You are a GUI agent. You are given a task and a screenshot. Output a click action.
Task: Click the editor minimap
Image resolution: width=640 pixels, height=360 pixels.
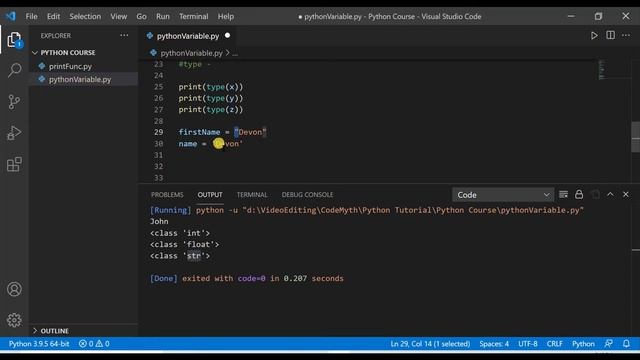click(x=602, y=69)
